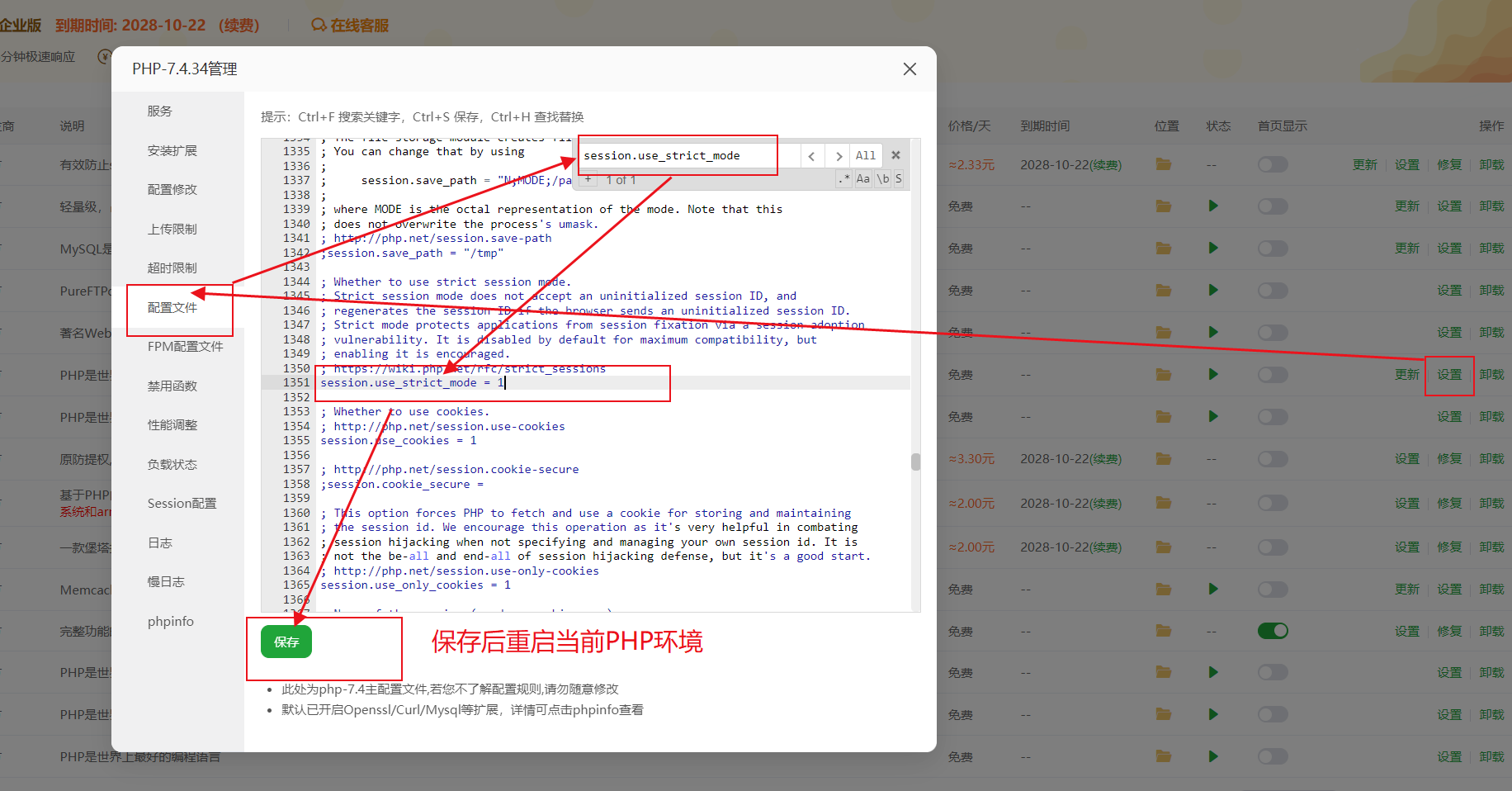Image resolution: width=1512 pixels, height=791 pixels.
Task: Open the Session配置 tab
Action: [182, 503]
